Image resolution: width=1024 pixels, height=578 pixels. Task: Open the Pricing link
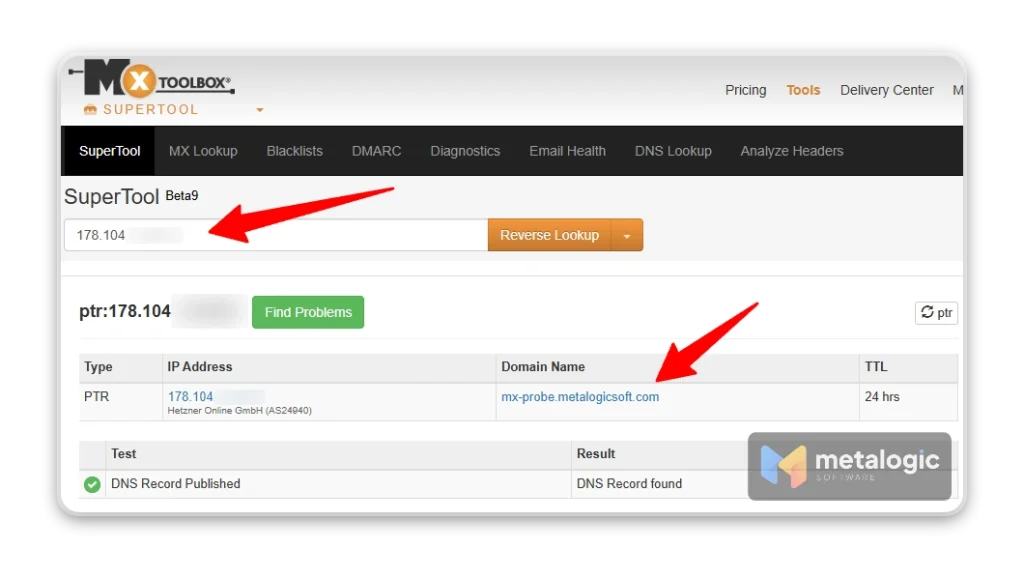745,90
